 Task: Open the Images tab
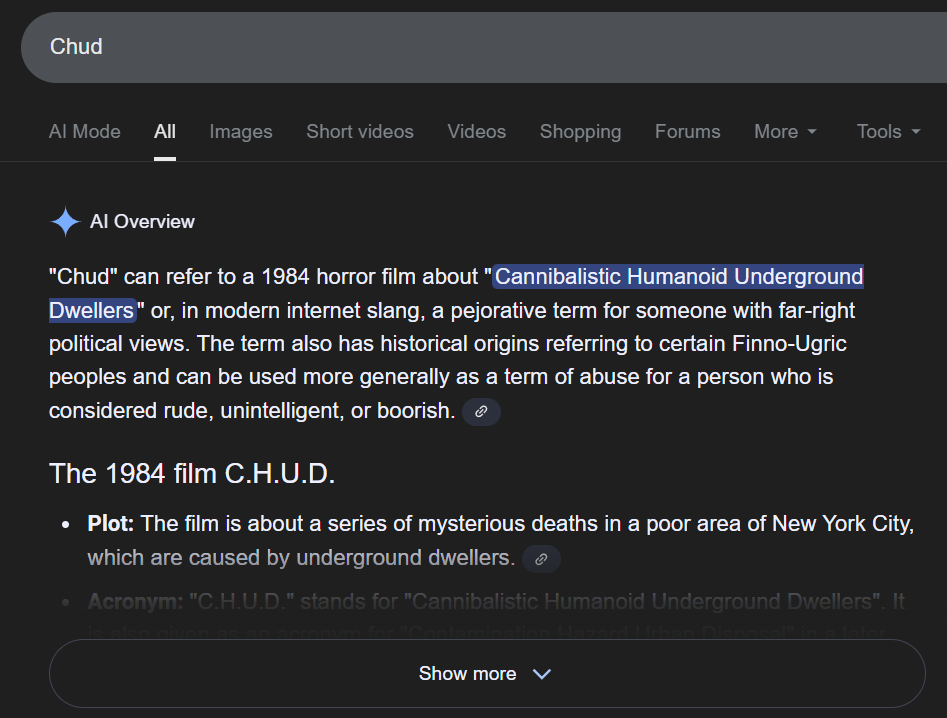[241, 132]
